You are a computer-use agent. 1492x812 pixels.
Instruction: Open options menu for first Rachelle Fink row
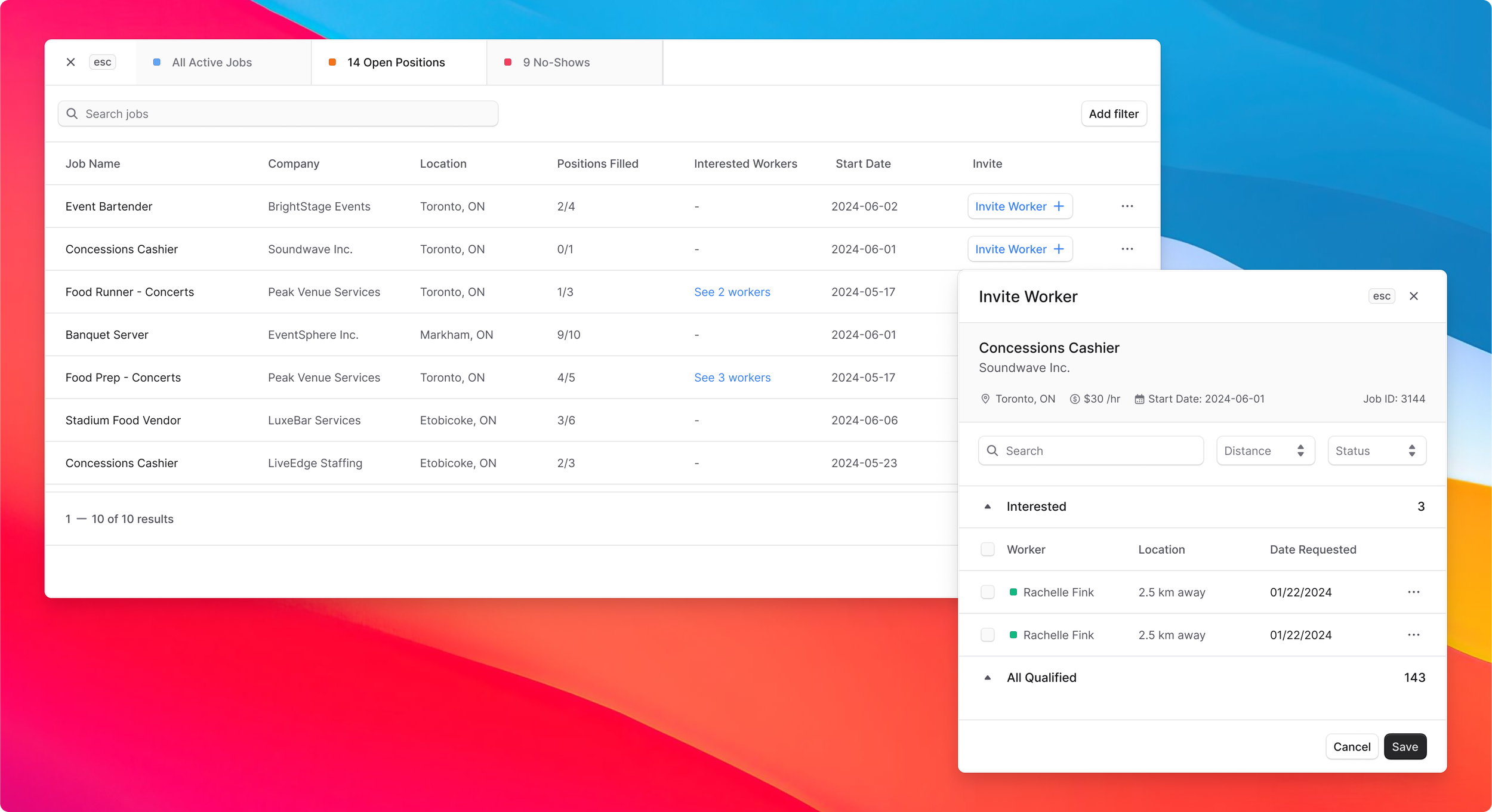click(1413, 592)
